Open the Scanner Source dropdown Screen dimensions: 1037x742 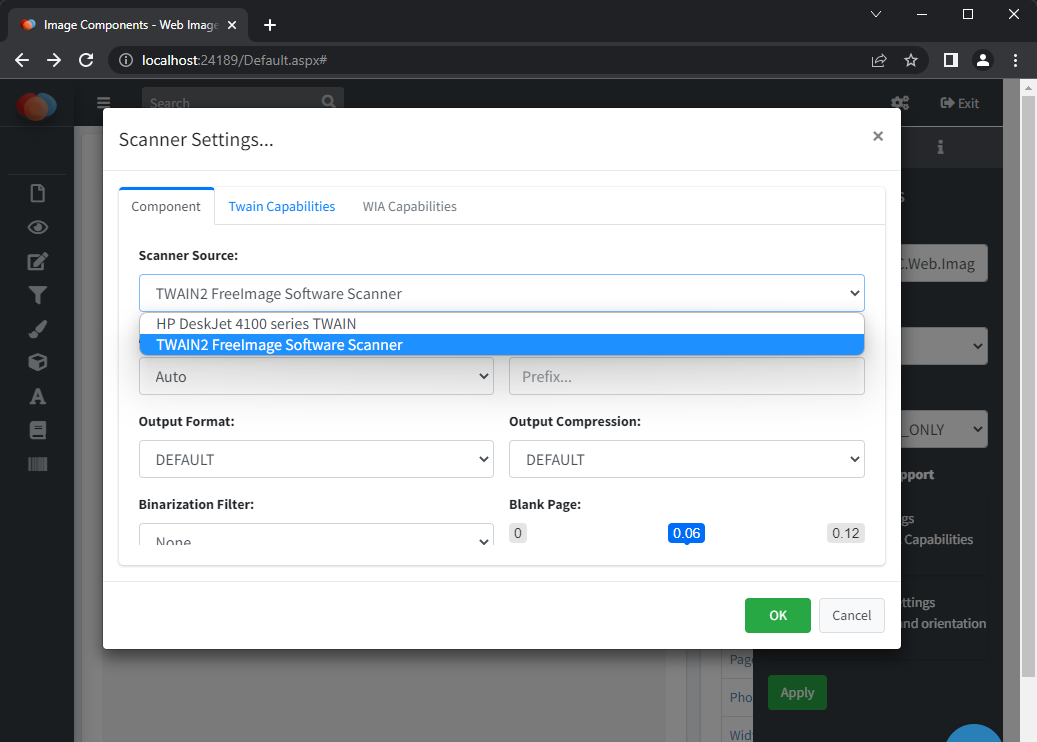click(x=502, y=293)
